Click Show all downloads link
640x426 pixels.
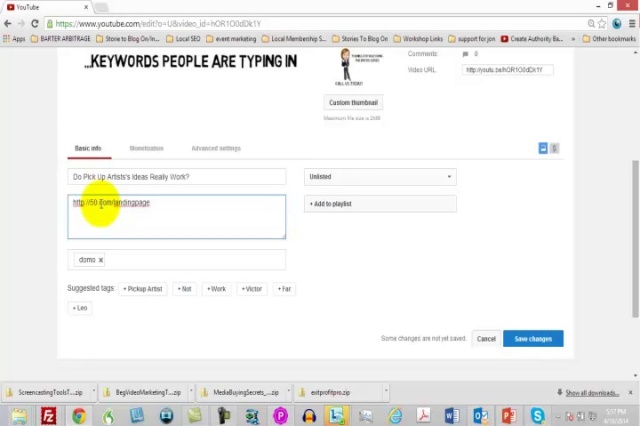tap(592, 393)
